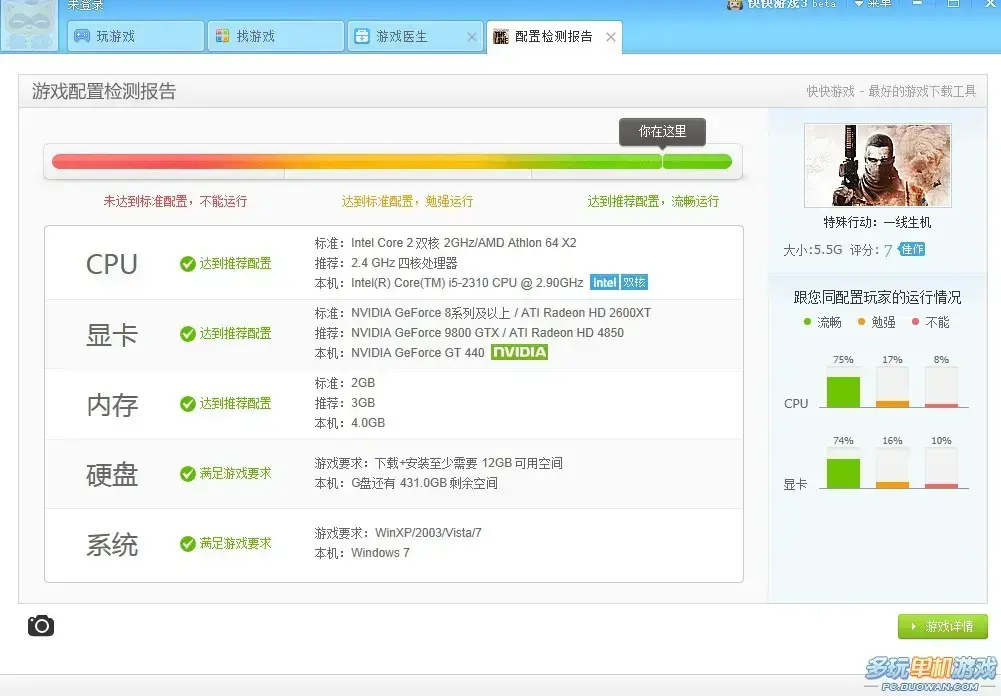Click the 佳作 rating badge
The image size is (1001, 696).
(x=912, y=249)
